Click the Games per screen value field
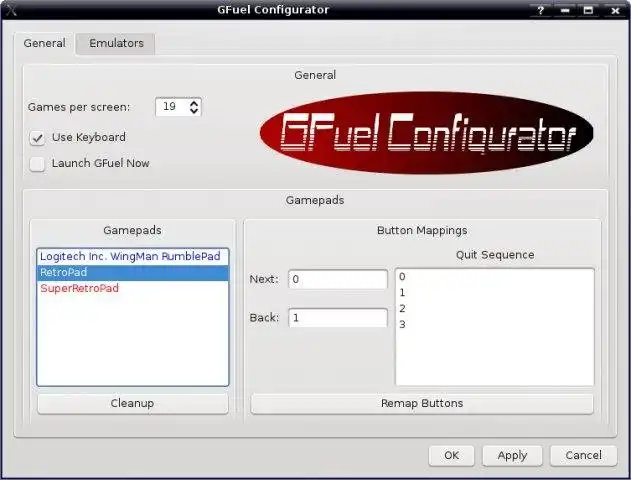The height and width of the screenshot is (480, 631). [x=171, y=107]
